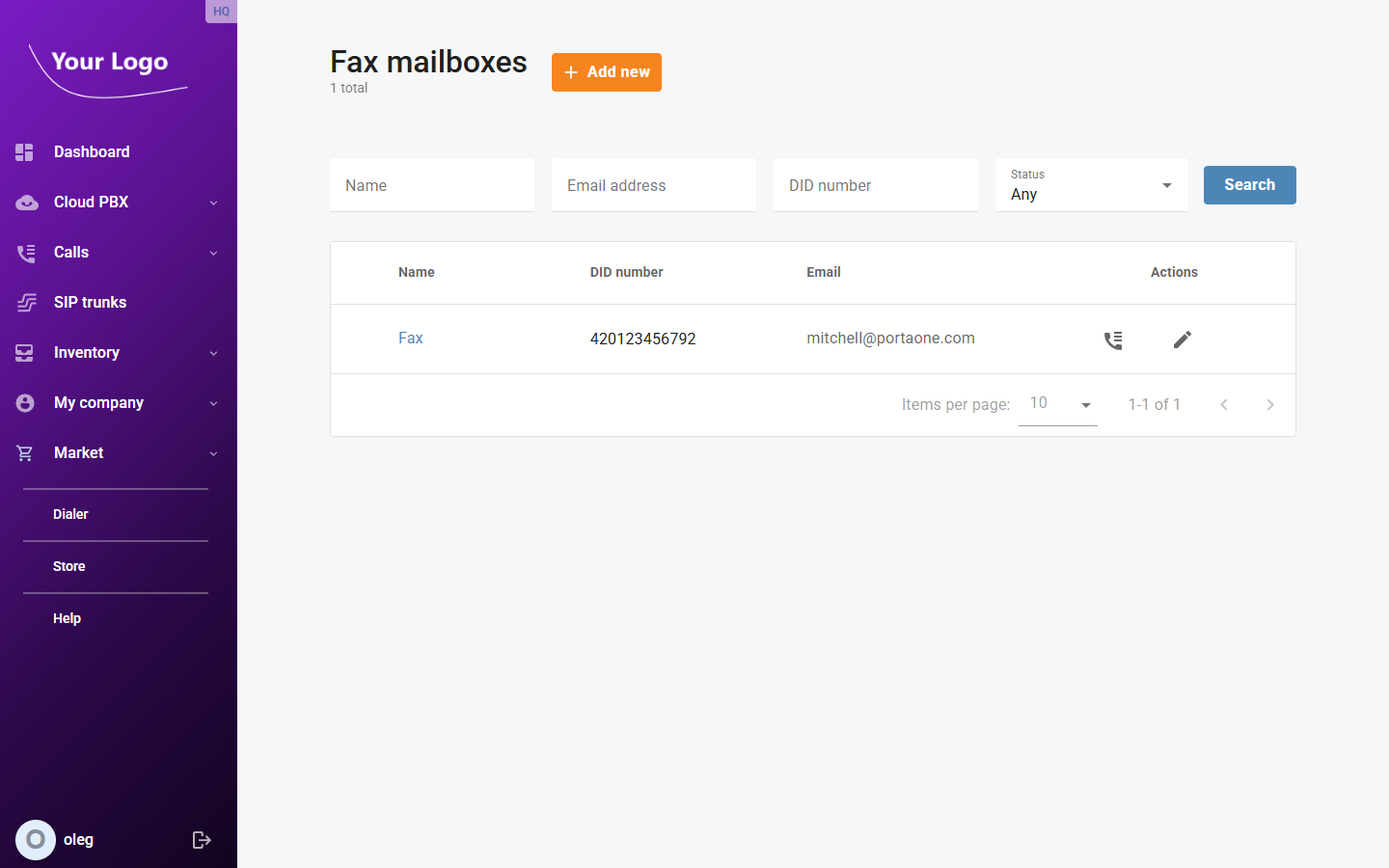Expand the Inventory menu chevron
Viewport: 1389px width, 868px height.
(213, 353)
